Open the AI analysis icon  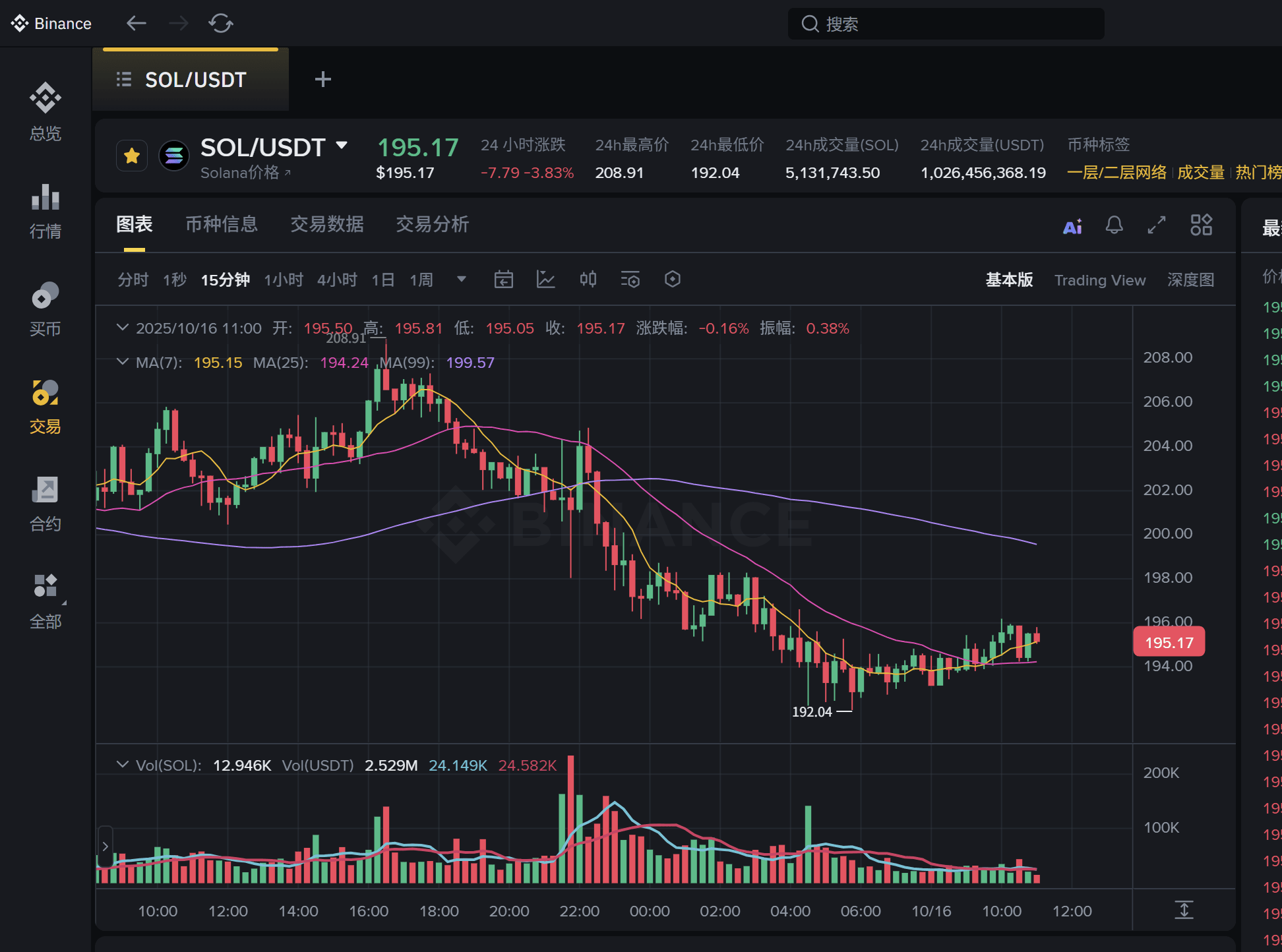pos(1072,227)
